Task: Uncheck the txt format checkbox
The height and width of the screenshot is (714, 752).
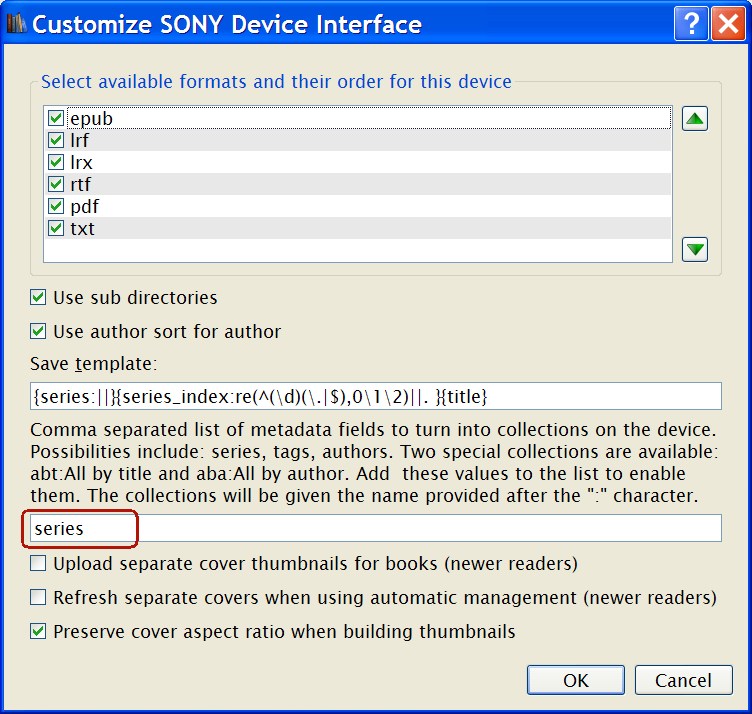Action: (56, 229)
